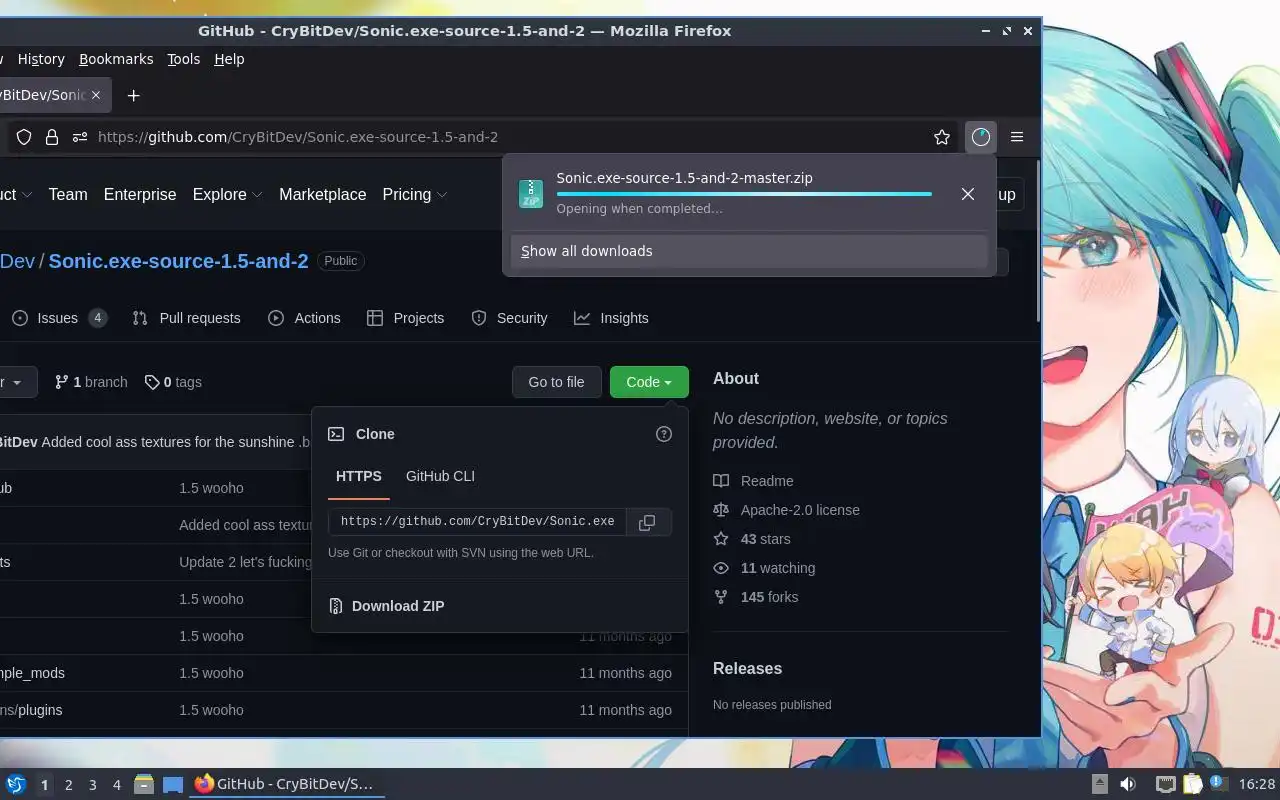Switch to workspace 2 in the pager

click(69, 785)
